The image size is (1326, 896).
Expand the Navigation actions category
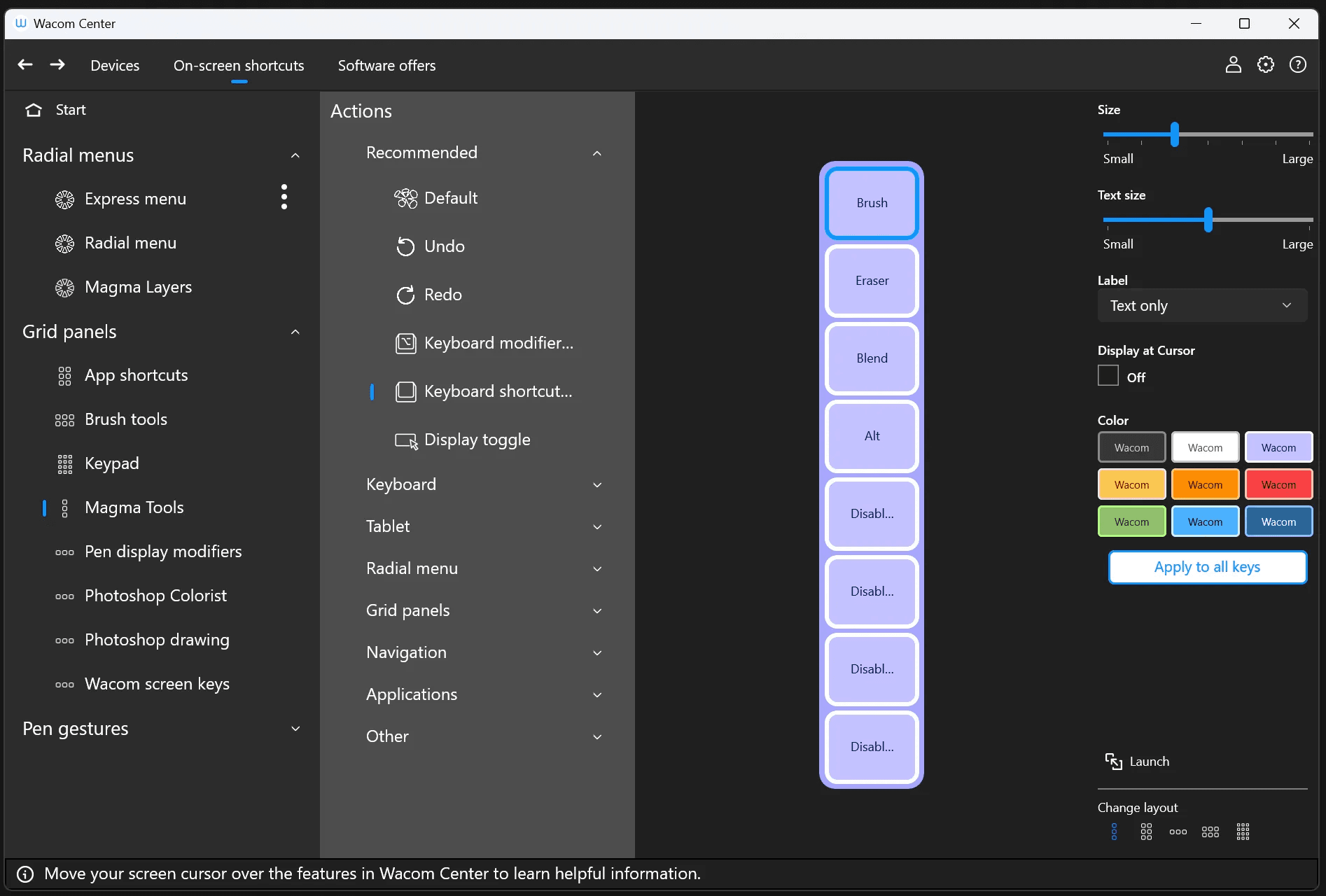tap(596, 652)
